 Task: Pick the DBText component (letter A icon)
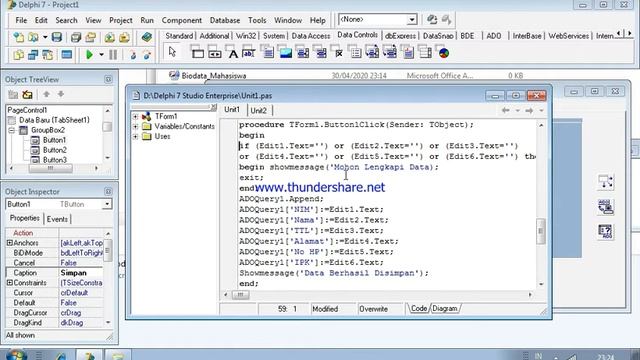(x=233, y=53)
